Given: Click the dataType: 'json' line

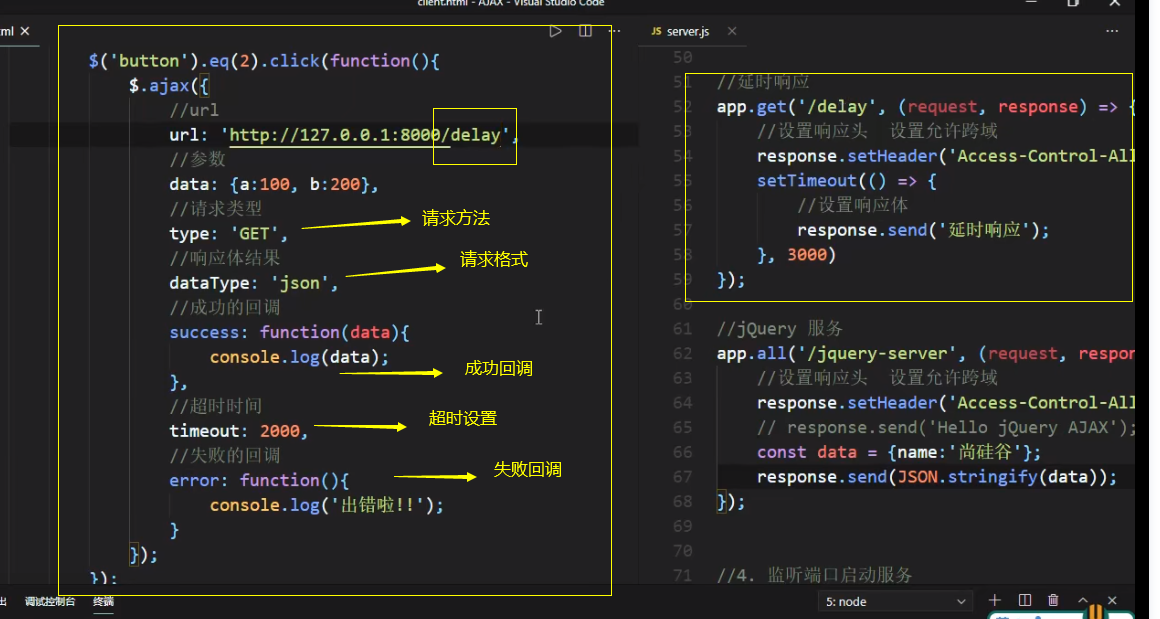Looking at the screenshot, I should 254,283.
